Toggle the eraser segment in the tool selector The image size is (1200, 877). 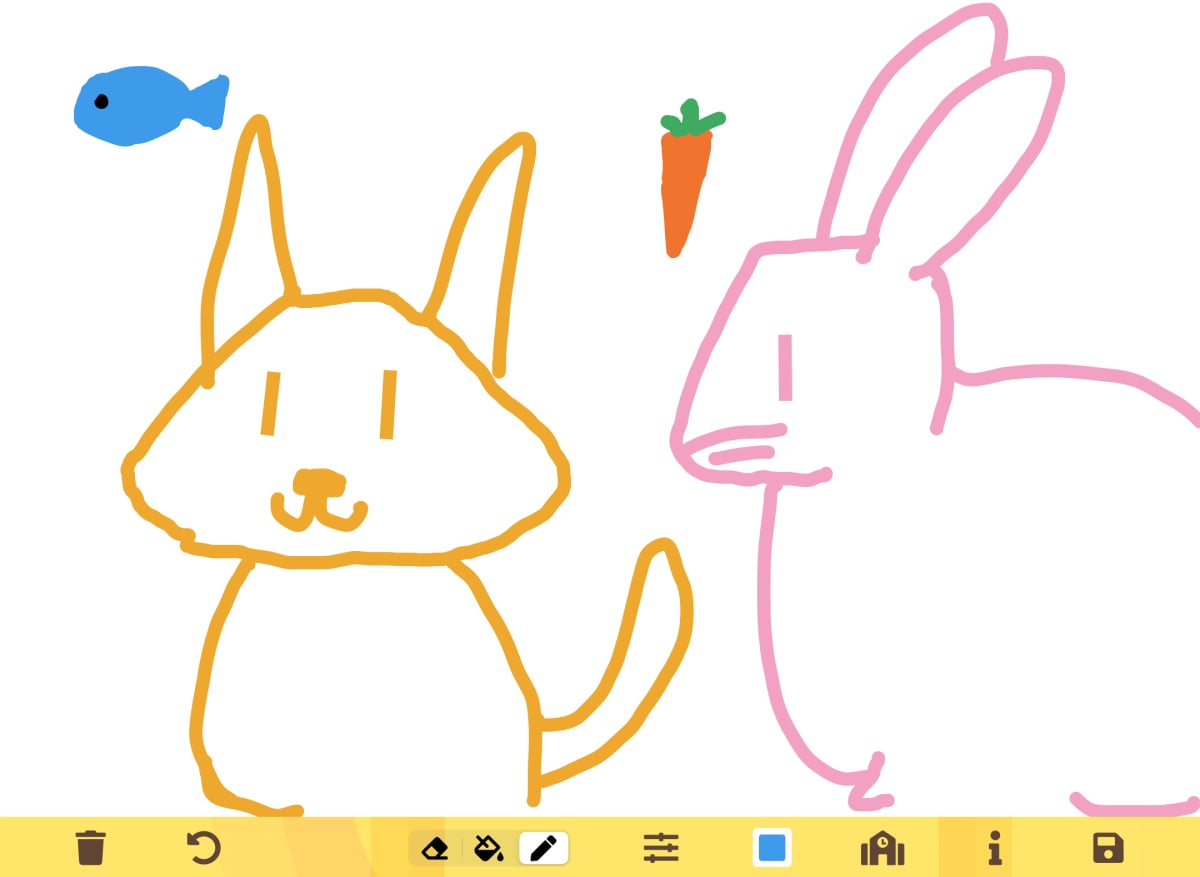coord(437,848)
